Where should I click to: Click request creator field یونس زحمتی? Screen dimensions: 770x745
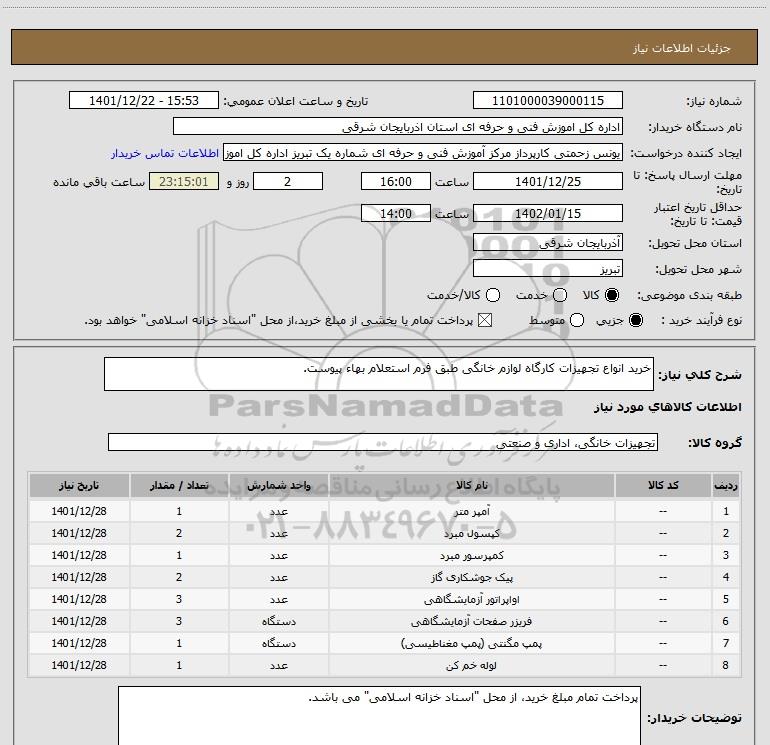coord(423,153)
